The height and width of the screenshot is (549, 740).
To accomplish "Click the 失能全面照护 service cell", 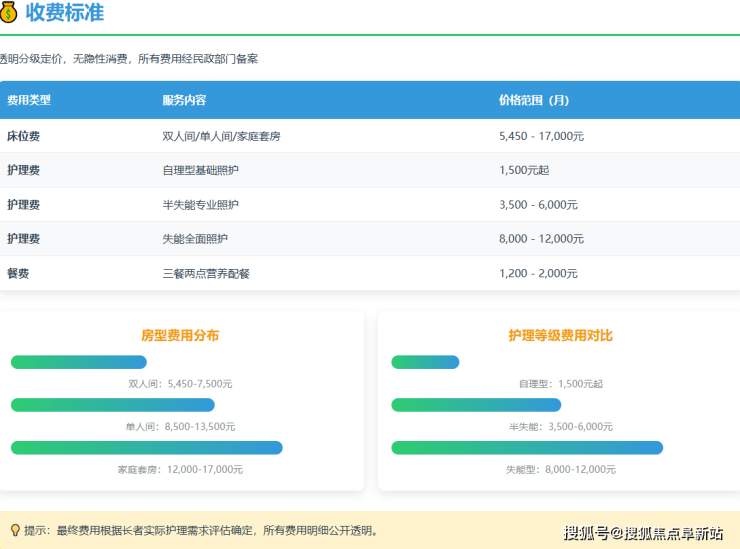I will [195, 239].
